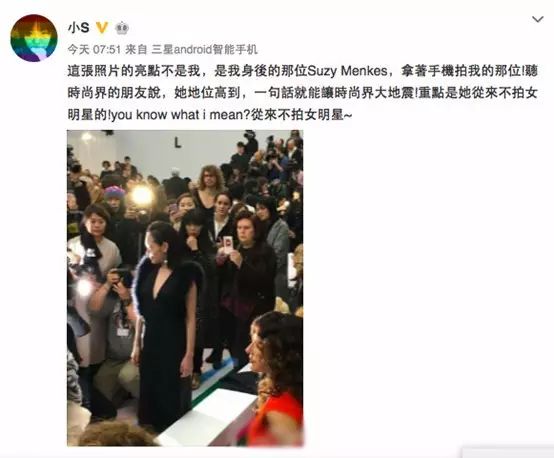This screenshot has height=458, width=554.
Task: Open the rainbow profile avatar of 小S
Action: (34, 38)
